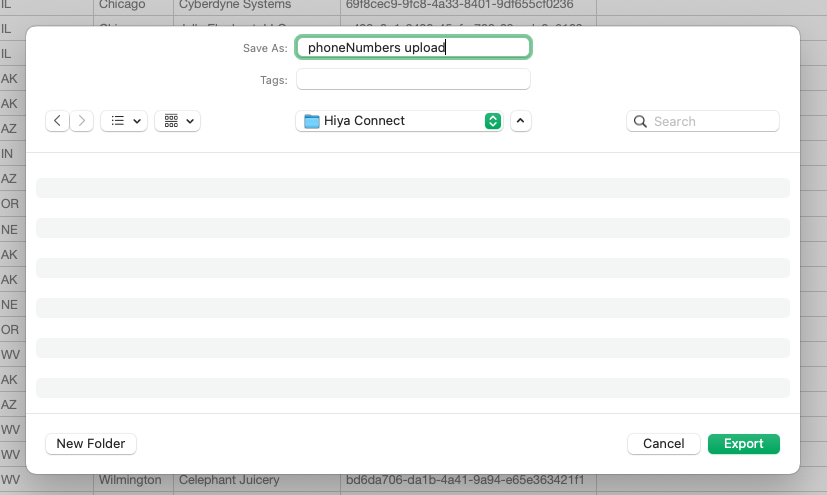Open the dropdown arrow beside list view

click(x=137, y=121)
